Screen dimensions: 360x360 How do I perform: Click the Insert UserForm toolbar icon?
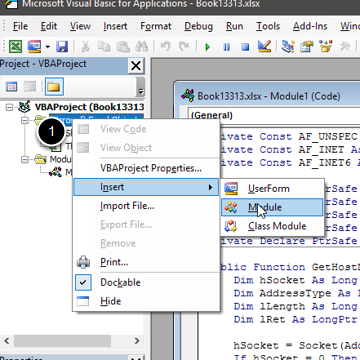point(34,46)
